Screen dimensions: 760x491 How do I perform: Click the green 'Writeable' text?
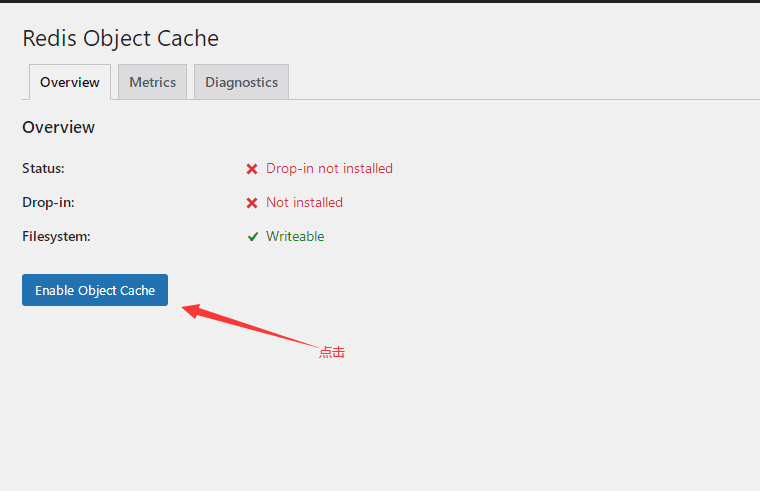click(295, 236)
